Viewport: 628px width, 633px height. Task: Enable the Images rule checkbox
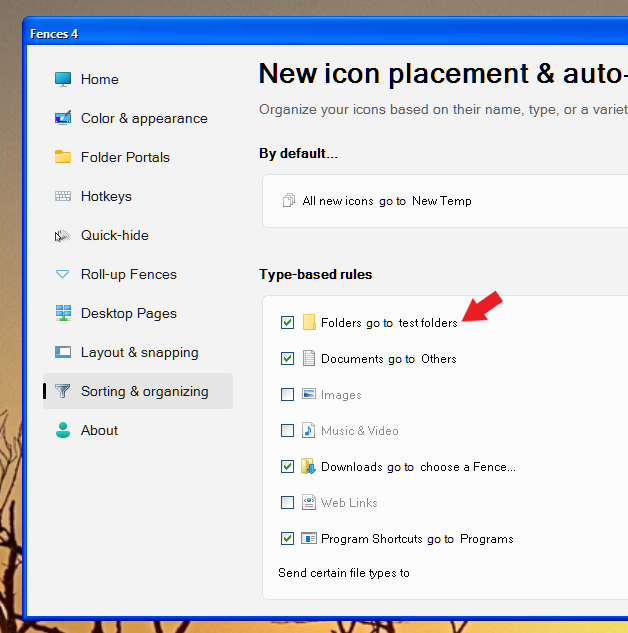[x=287, y=394]
